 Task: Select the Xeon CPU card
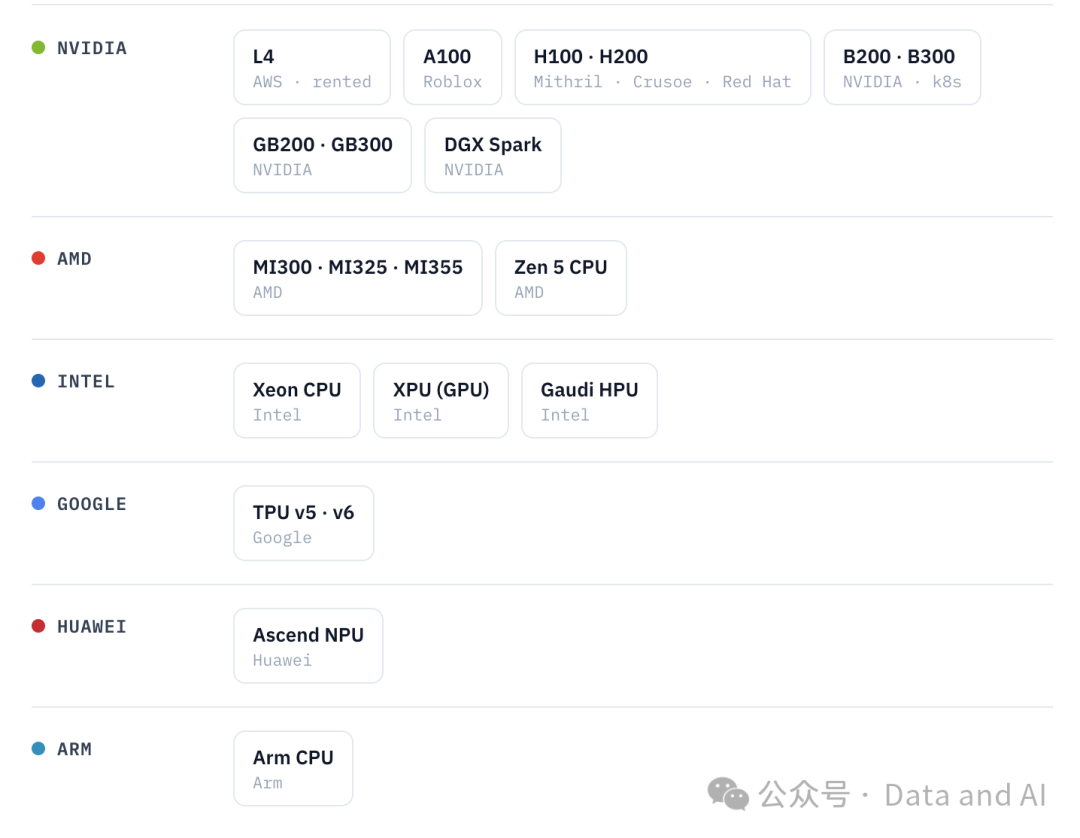(297, 401)
